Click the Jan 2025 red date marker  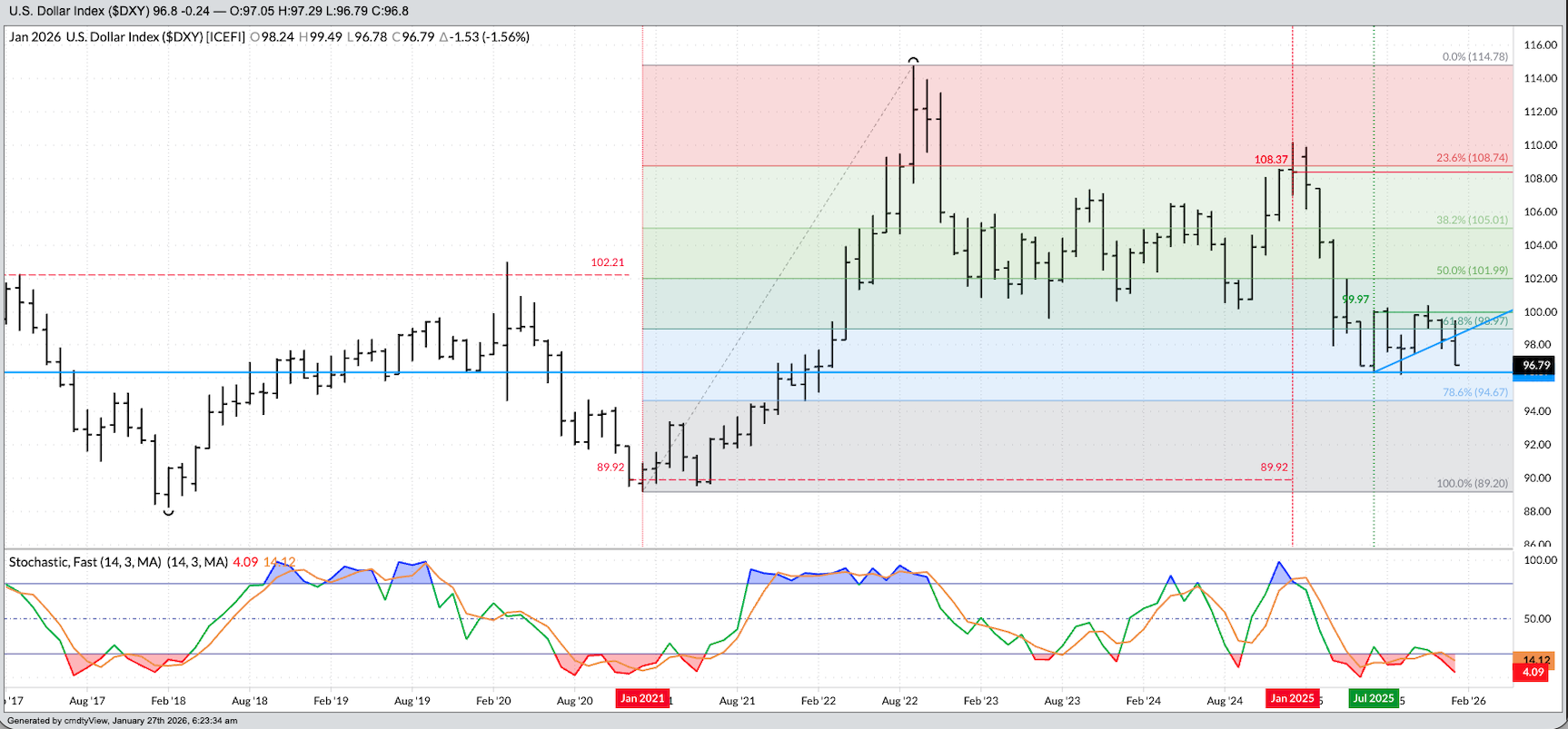tap(1292, 698)
